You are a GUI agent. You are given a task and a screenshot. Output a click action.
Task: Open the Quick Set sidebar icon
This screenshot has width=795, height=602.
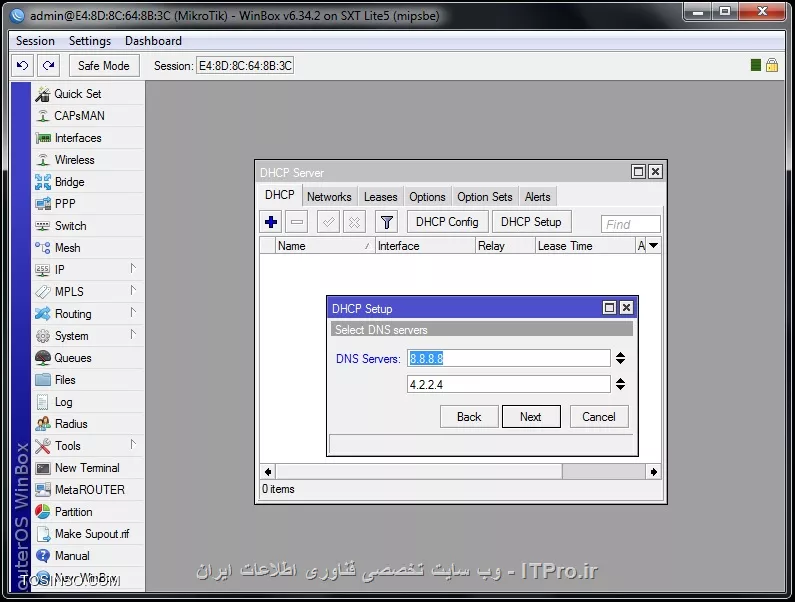[x=43, y=94]
